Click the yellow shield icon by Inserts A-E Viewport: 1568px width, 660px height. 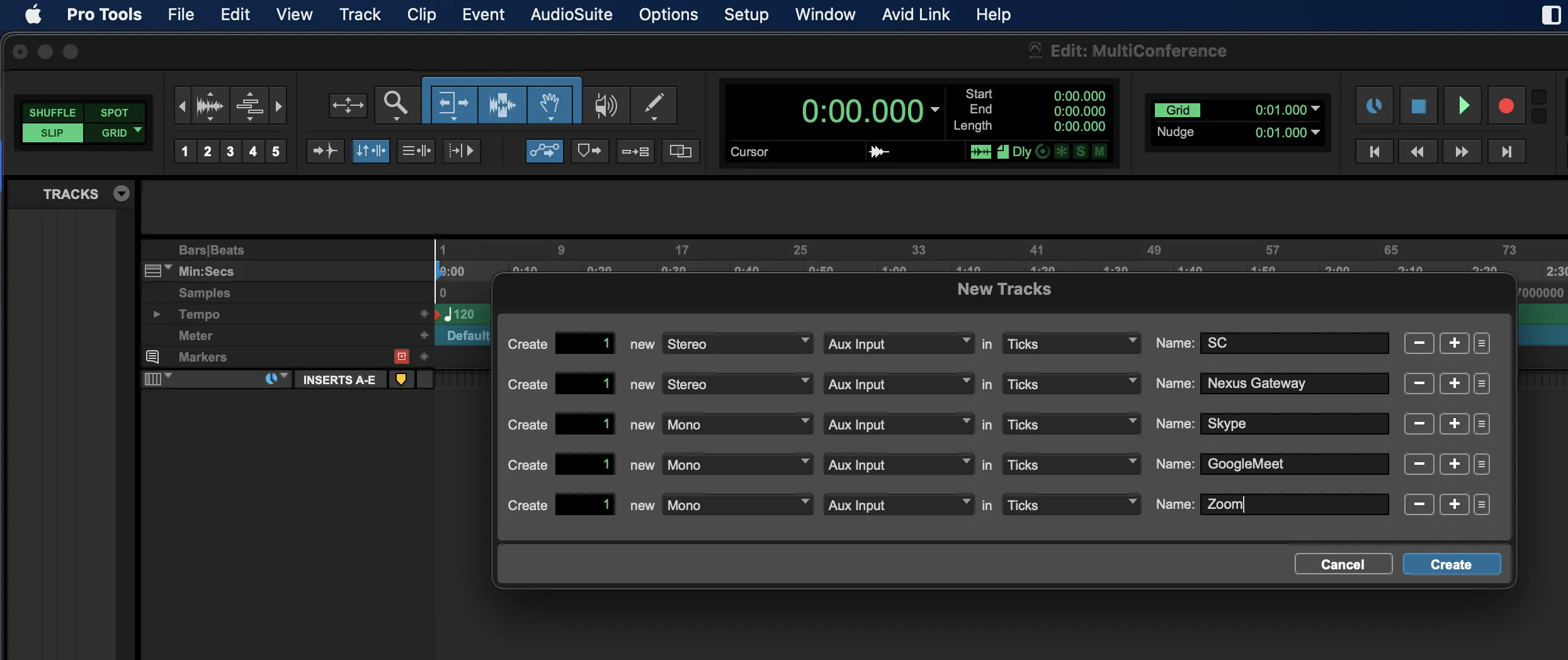pyautogui.click(x=401, y=379)
